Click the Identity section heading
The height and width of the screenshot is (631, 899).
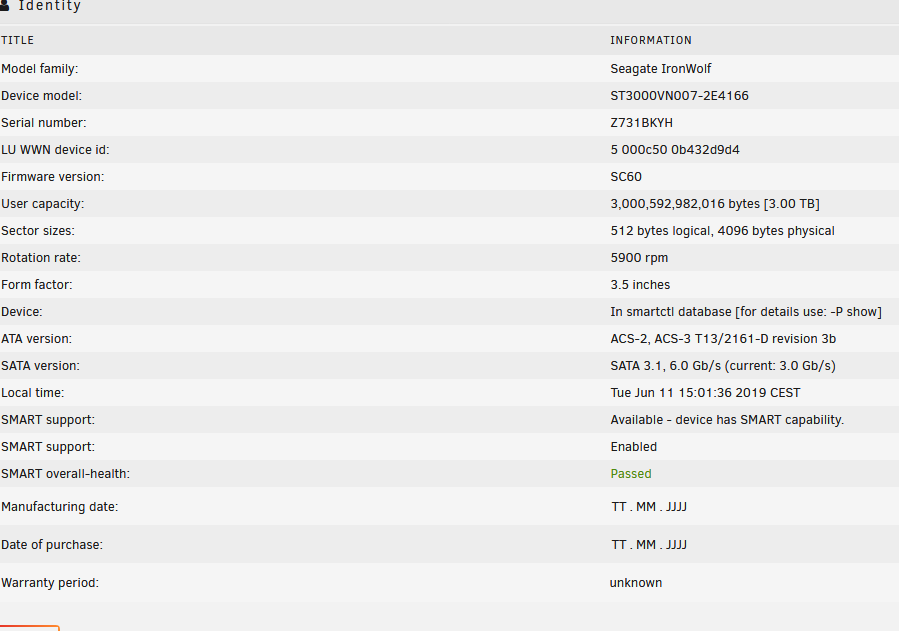click(49, 6)
